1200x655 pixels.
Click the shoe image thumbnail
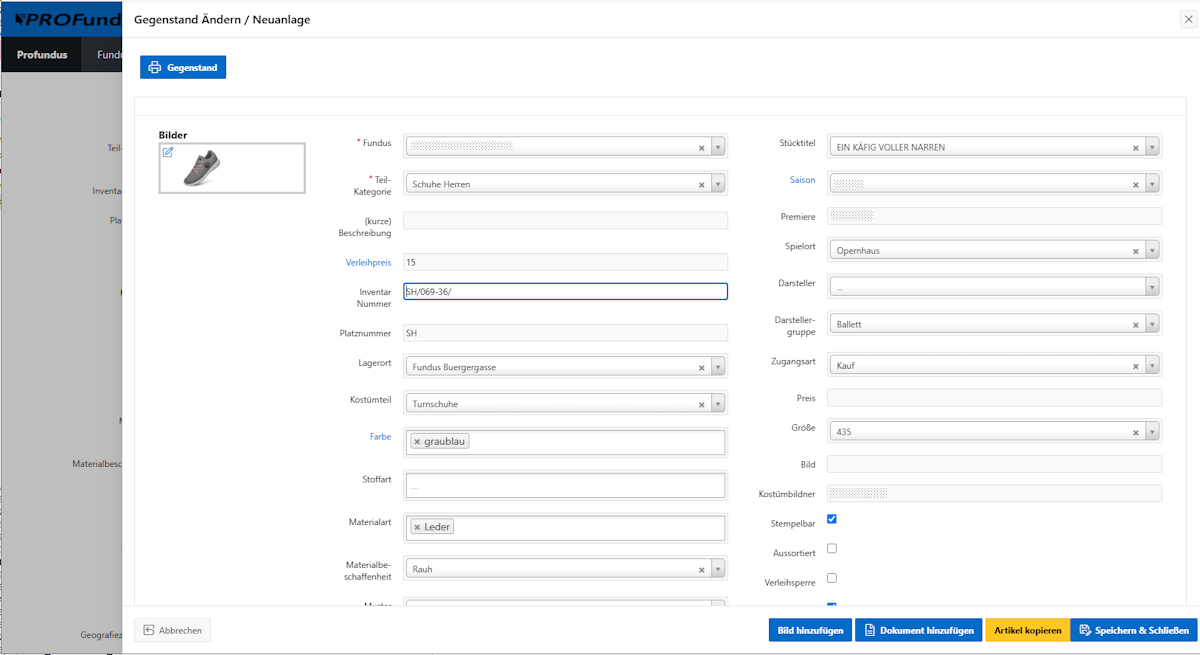(203, 168)
